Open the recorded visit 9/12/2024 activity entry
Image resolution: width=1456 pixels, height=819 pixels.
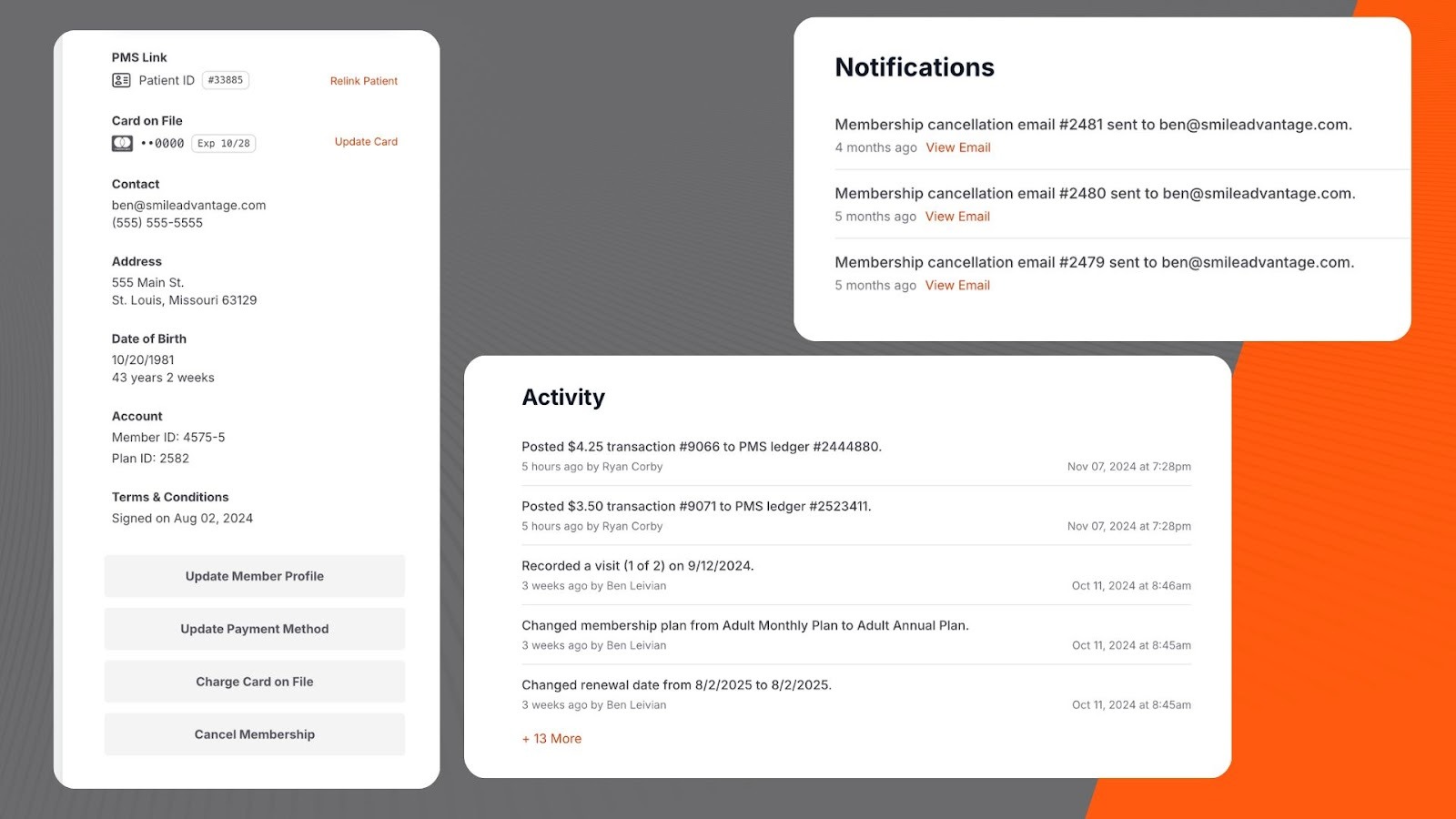click(x=637, y=566)
